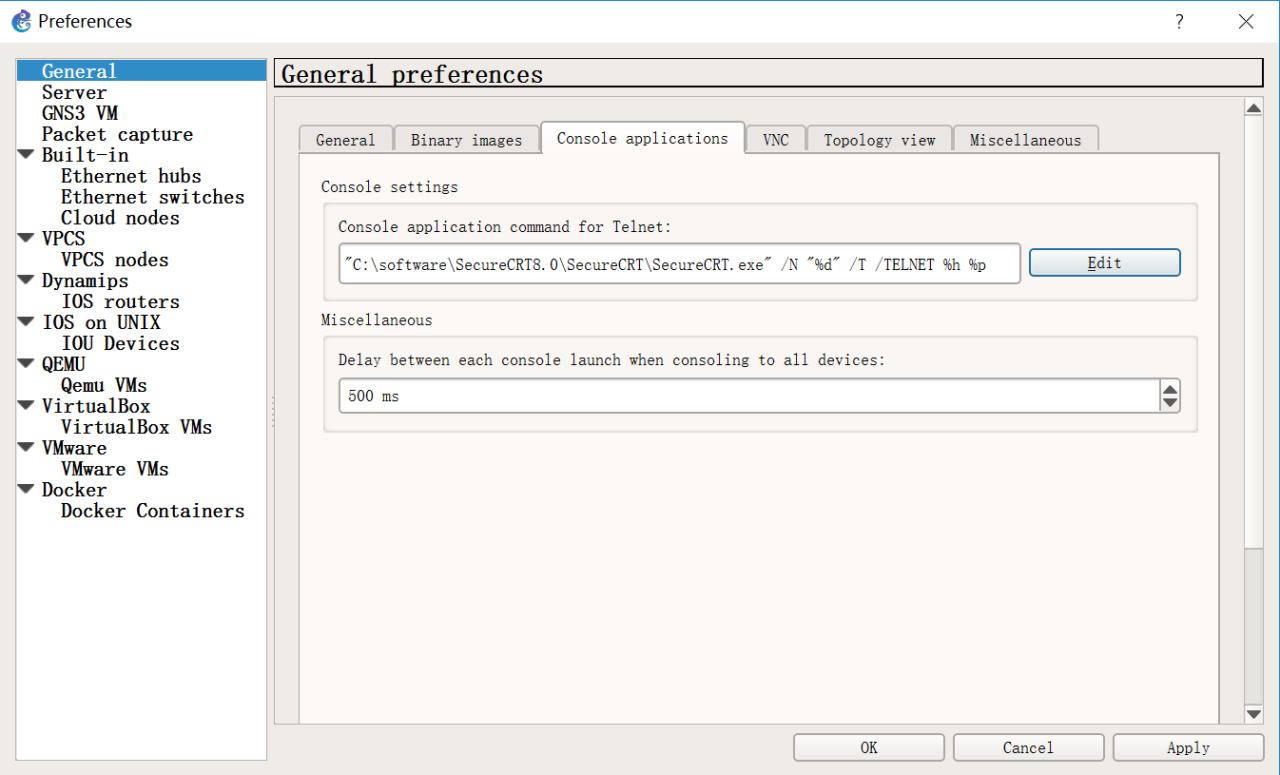Click the GNS3 icon in title bar

pos(21,21)
